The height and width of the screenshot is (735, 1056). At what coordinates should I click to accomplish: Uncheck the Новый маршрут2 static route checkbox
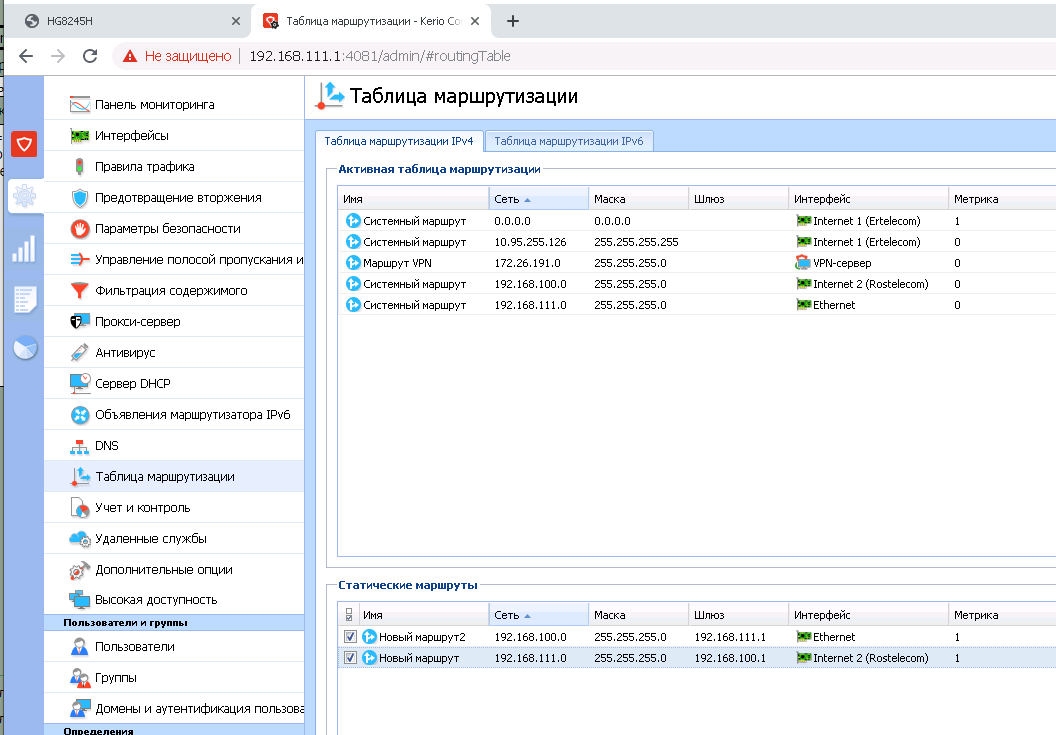tap(350, 637)
